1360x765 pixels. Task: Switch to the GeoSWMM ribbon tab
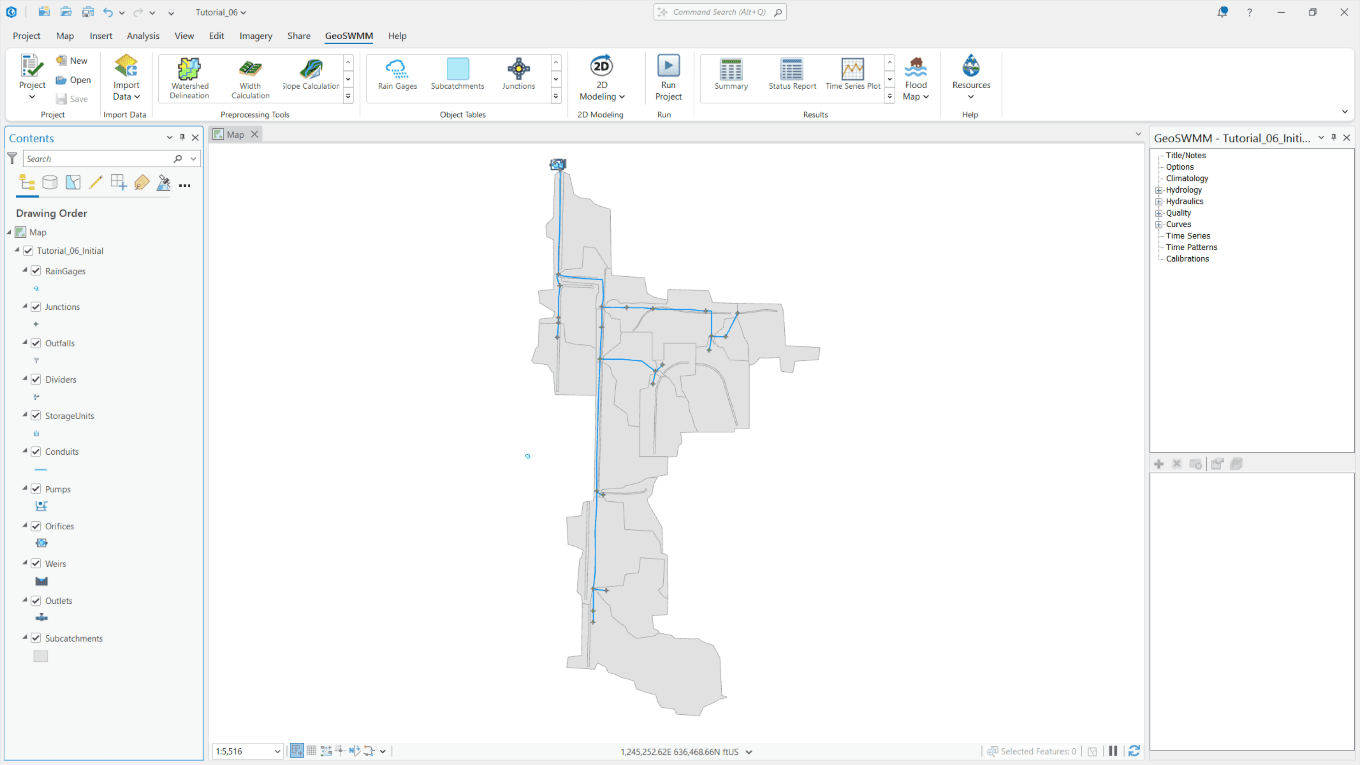348,36
